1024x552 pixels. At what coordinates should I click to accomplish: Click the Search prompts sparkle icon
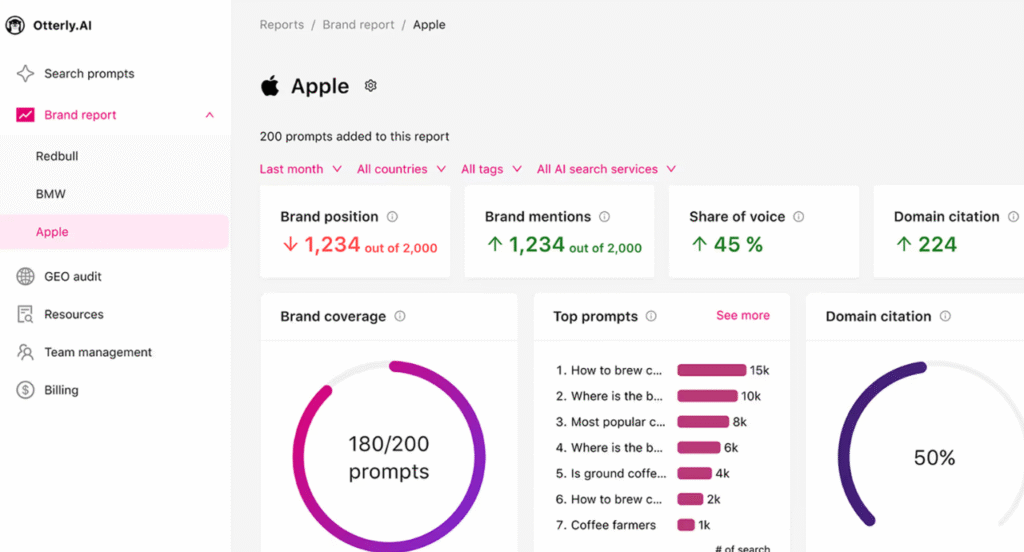pyautogui.click(x=26, y=74)
